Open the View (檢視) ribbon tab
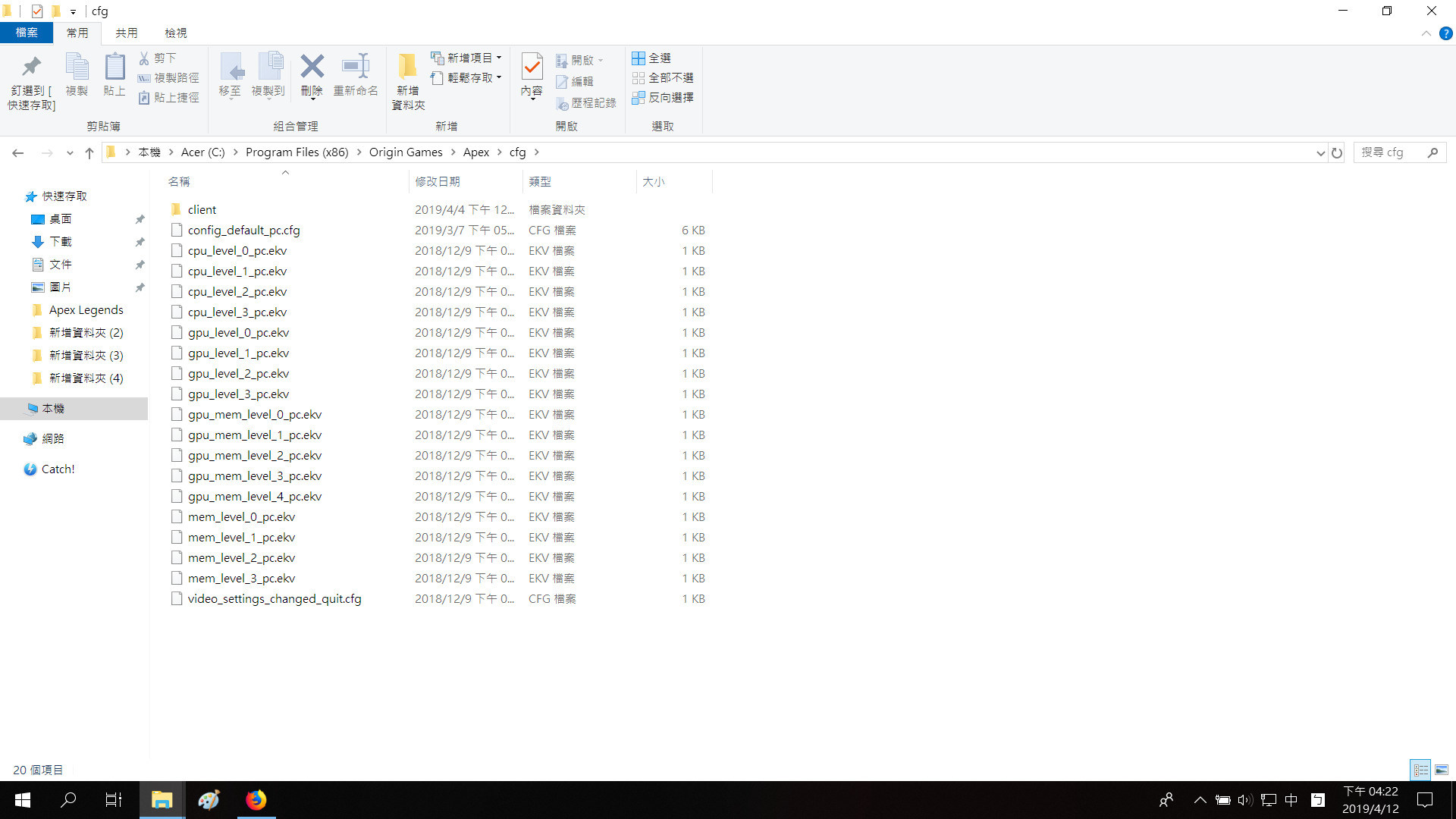This screenshot has width=1456, height=819. [x=175, y=33]
